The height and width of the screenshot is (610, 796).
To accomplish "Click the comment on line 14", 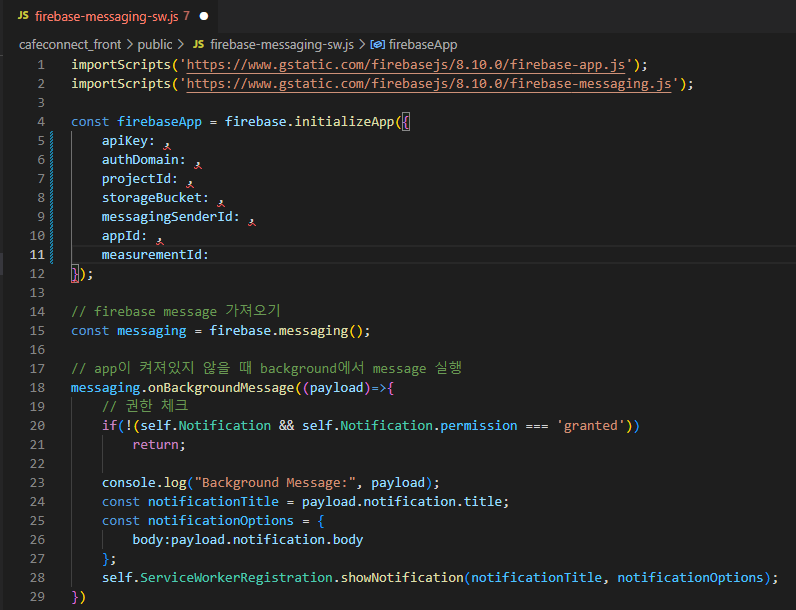I will pyautogui.click(x=176, y=311).
